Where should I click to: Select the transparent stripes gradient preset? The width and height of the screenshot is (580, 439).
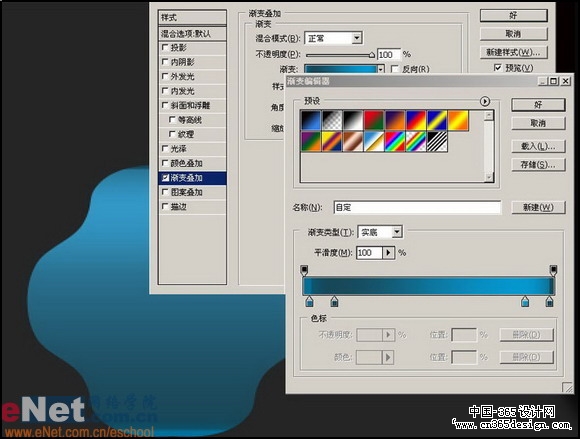[437, 141]
